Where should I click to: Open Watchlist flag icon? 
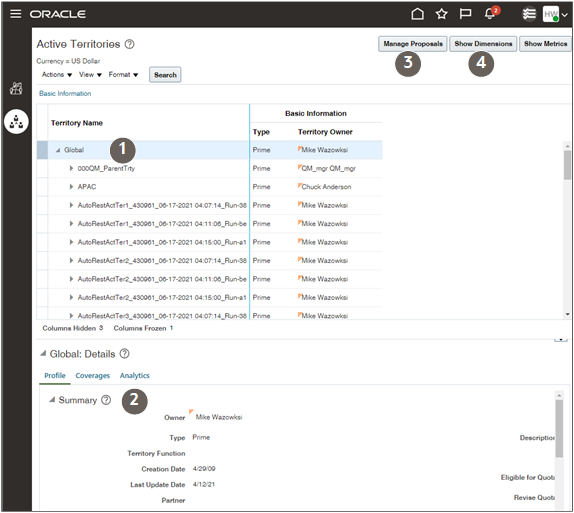point(465,14)
